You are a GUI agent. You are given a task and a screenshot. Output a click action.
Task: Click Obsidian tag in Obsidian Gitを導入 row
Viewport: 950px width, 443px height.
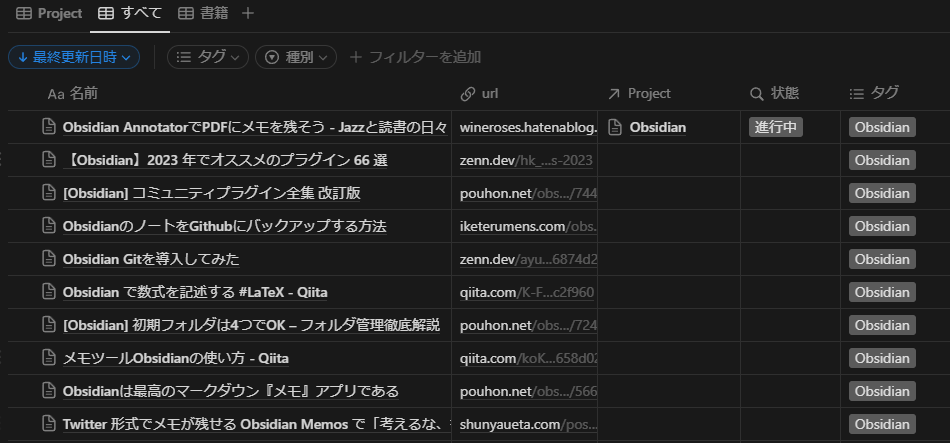(x=882, y=259)
